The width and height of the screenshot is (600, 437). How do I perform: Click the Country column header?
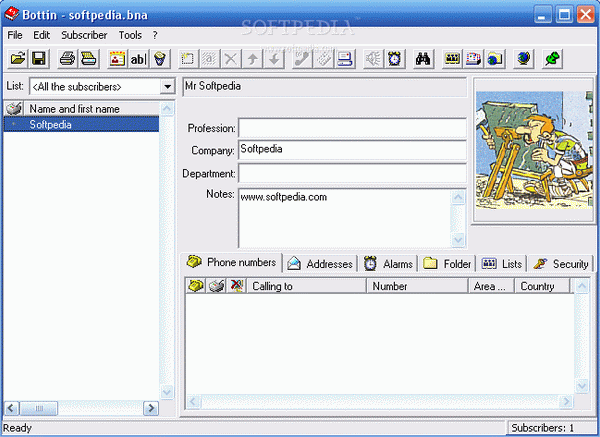point(543,286)
